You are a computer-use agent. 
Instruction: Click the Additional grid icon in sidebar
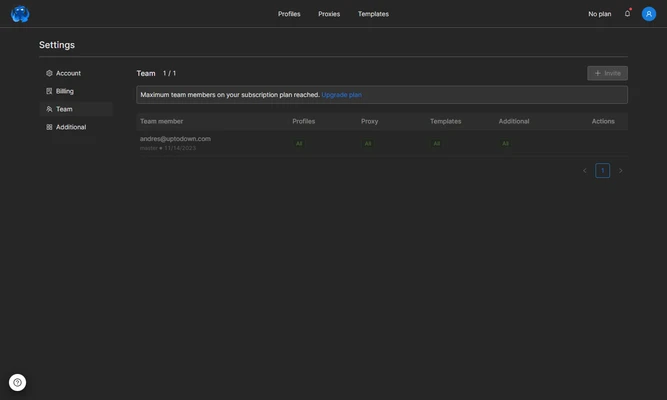[x=49, y=127]
